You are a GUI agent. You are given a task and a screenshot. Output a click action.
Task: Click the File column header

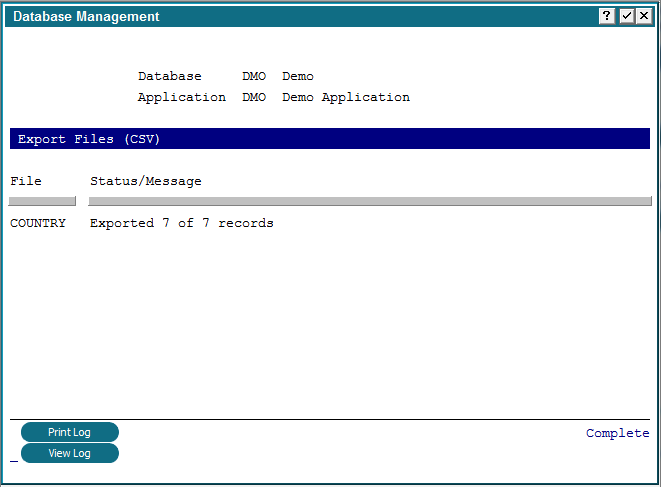26,181
